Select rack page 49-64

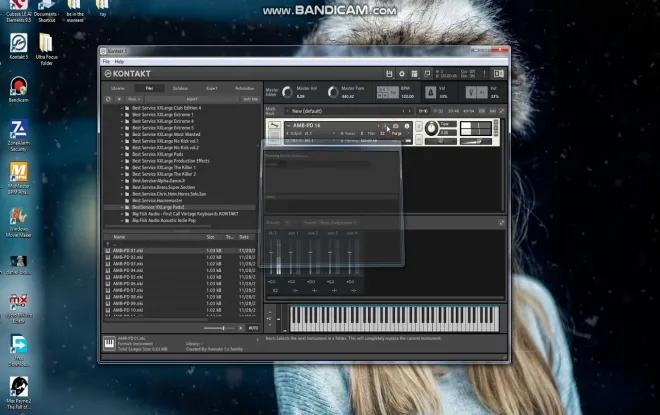click(468, 111)
